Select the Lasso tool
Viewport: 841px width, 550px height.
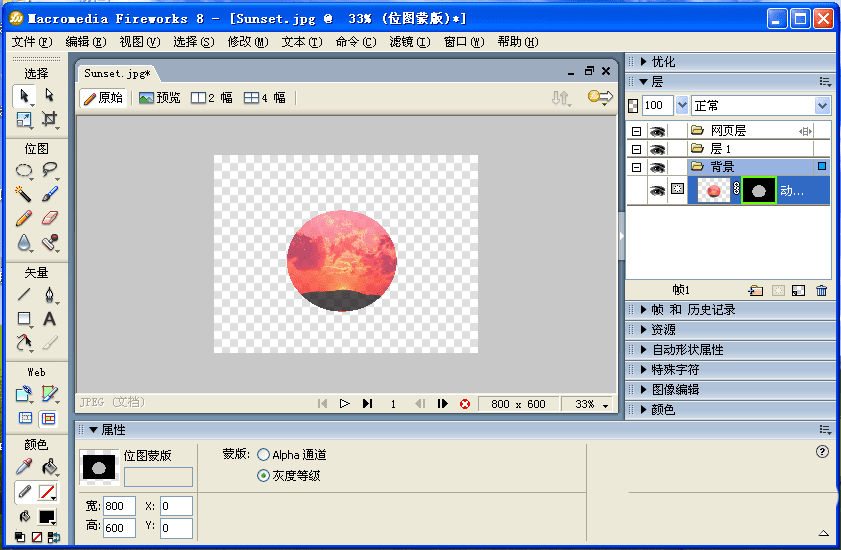(49, 170)
